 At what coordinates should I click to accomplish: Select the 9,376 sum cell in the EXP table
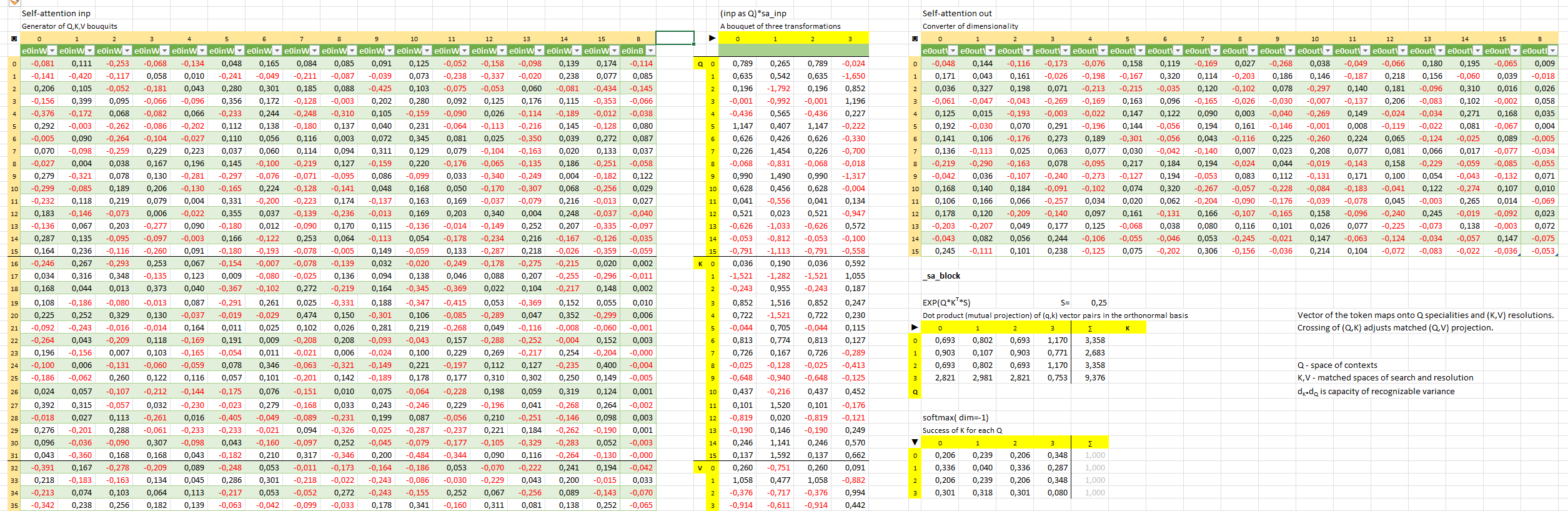(x=1094, y=377)
